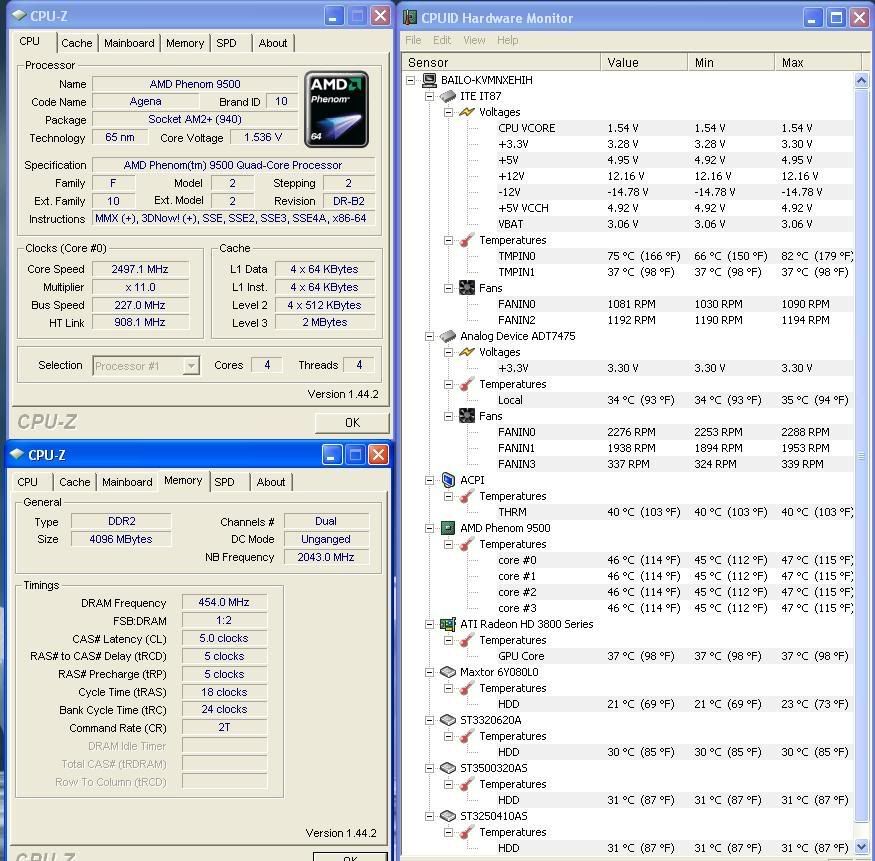Screen dimensions: 875x861
Task: Switch to Memory tab in upper CPU-Z window
Action: tap(185, 43)
